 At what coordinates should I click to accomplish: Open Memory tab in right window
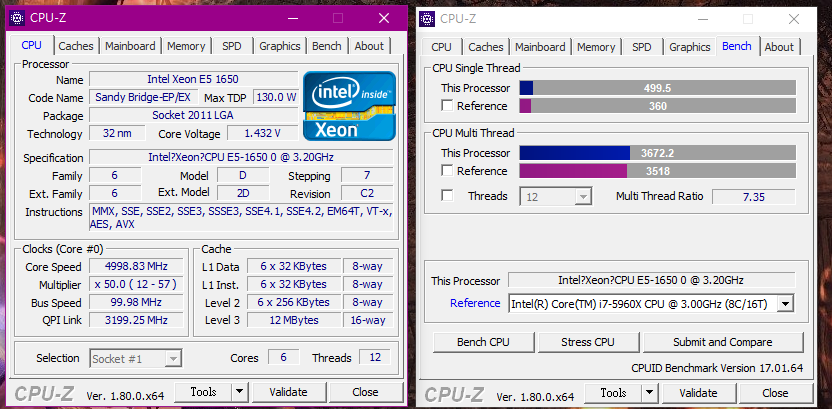596,47
